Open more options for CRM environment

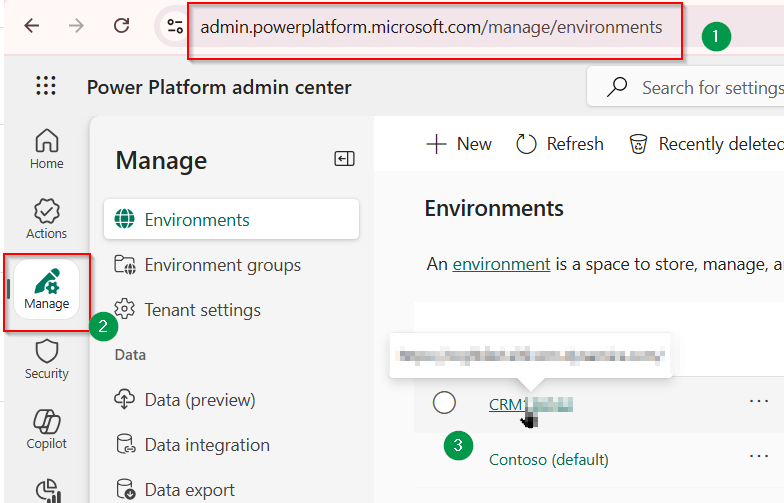click(758, 401)
